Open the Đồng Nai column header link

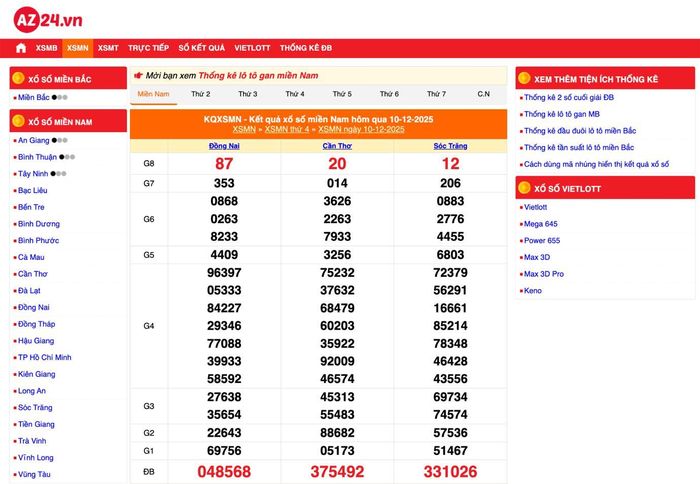[224, 146]
